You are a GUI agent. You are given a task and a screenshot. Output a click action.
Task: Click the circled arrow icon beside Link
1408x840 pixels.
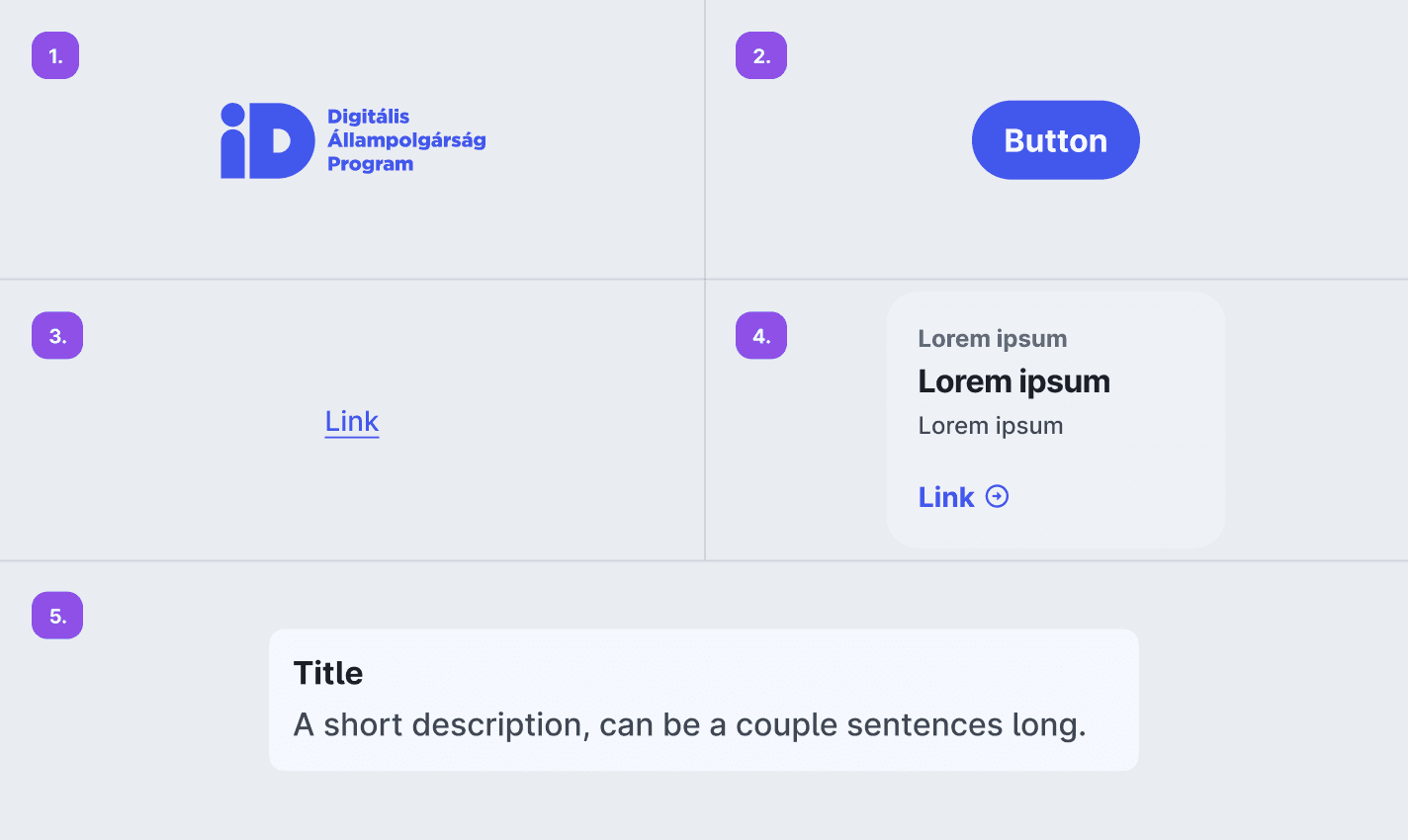pyautogui.click(x=997, y=496)
